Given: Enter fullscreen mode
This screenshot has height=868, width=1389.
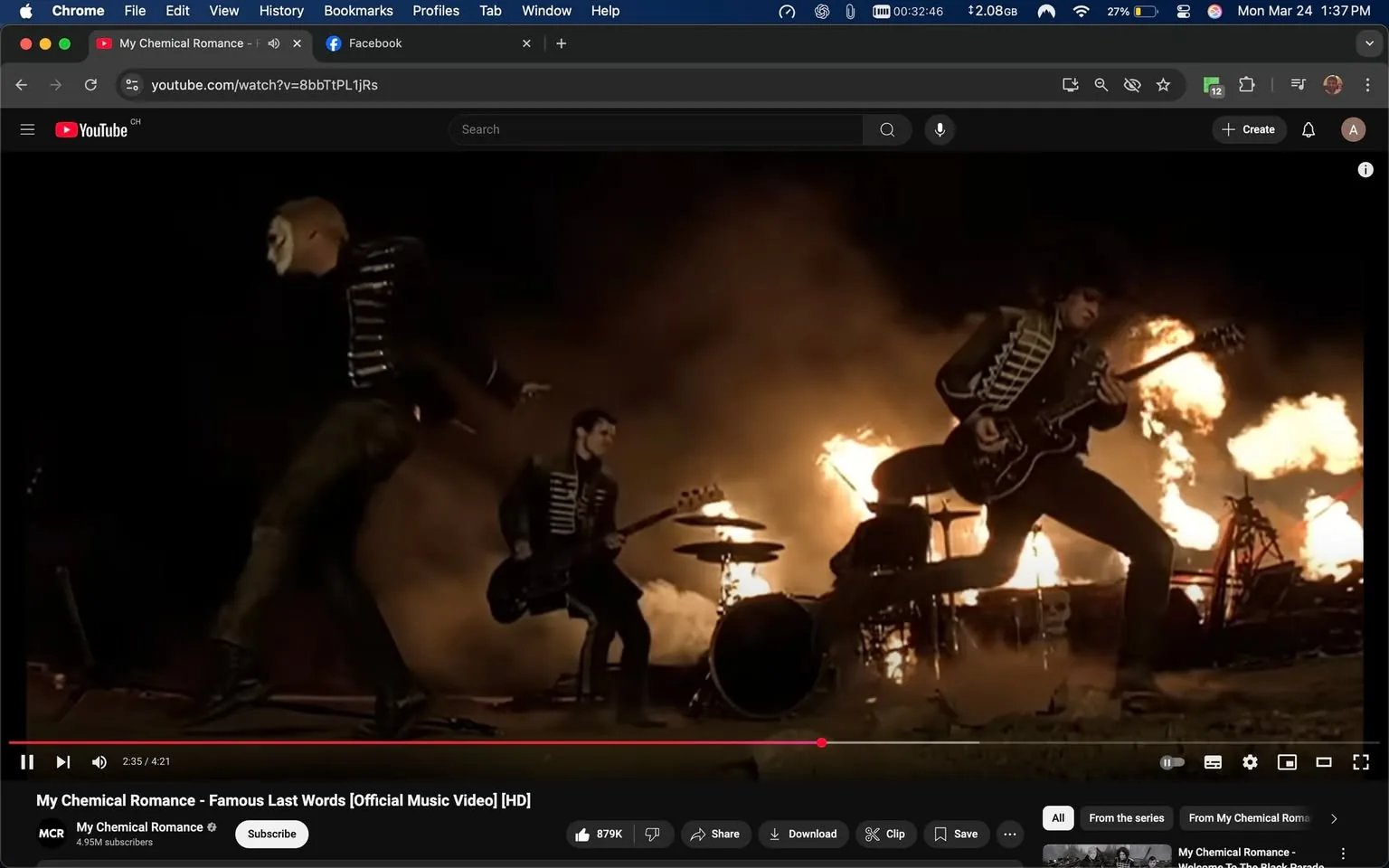Looking at the screenshot, I should (1361, 762).
